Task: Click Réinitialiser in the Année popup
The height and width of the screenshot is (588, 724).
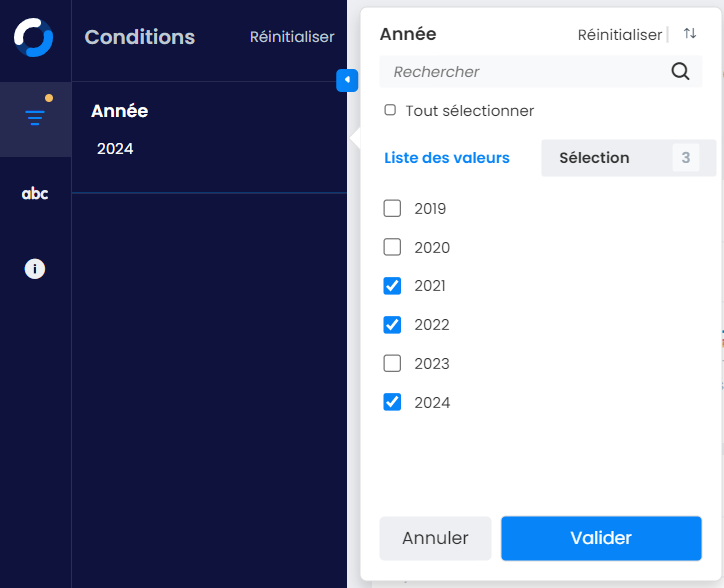Action: click(620, 35)
